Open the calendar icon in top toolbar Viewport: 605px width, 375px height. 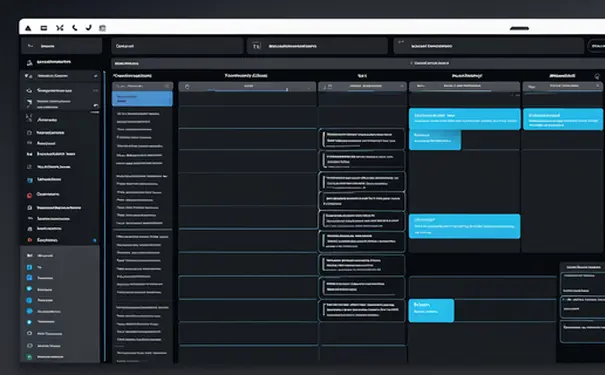coord(102,28)
